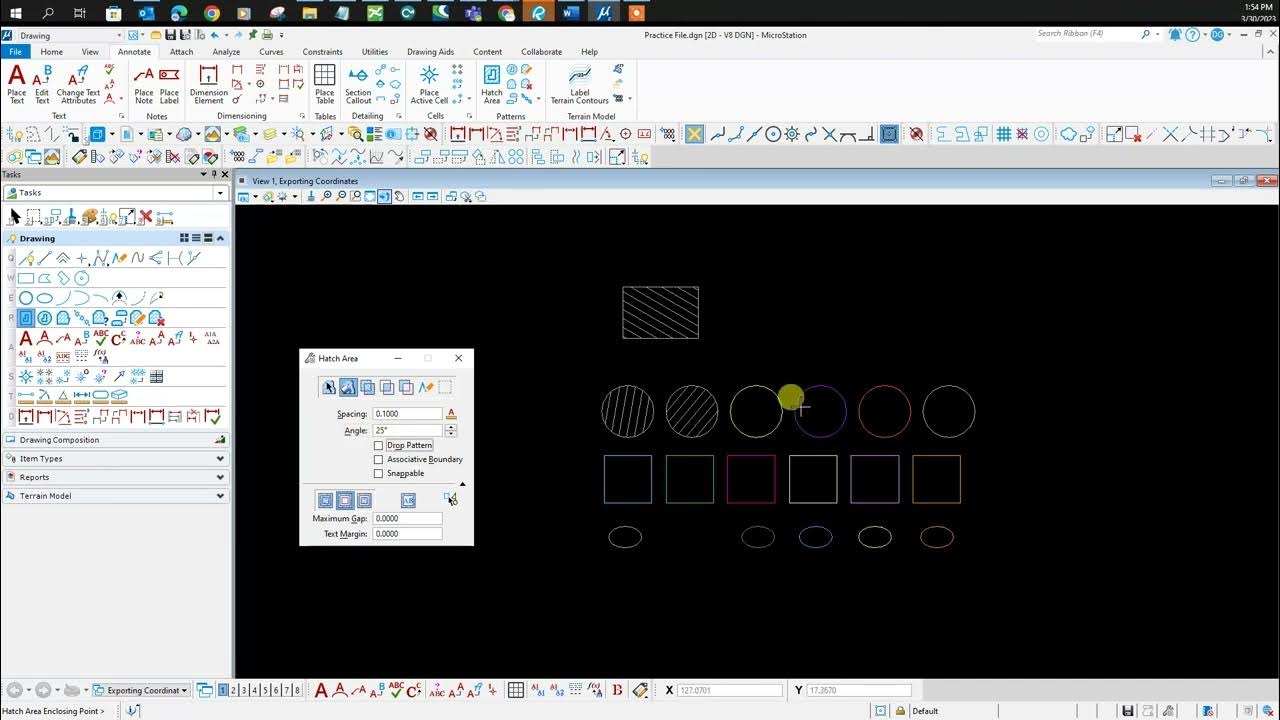
Task: Click the large red A text tool in Tasks panel
Action: (26, 339)
